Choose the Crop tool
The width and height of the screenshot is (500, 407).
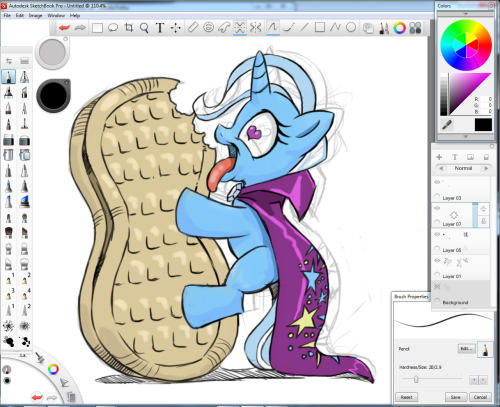pyautogui.click(x=129, y=28)
